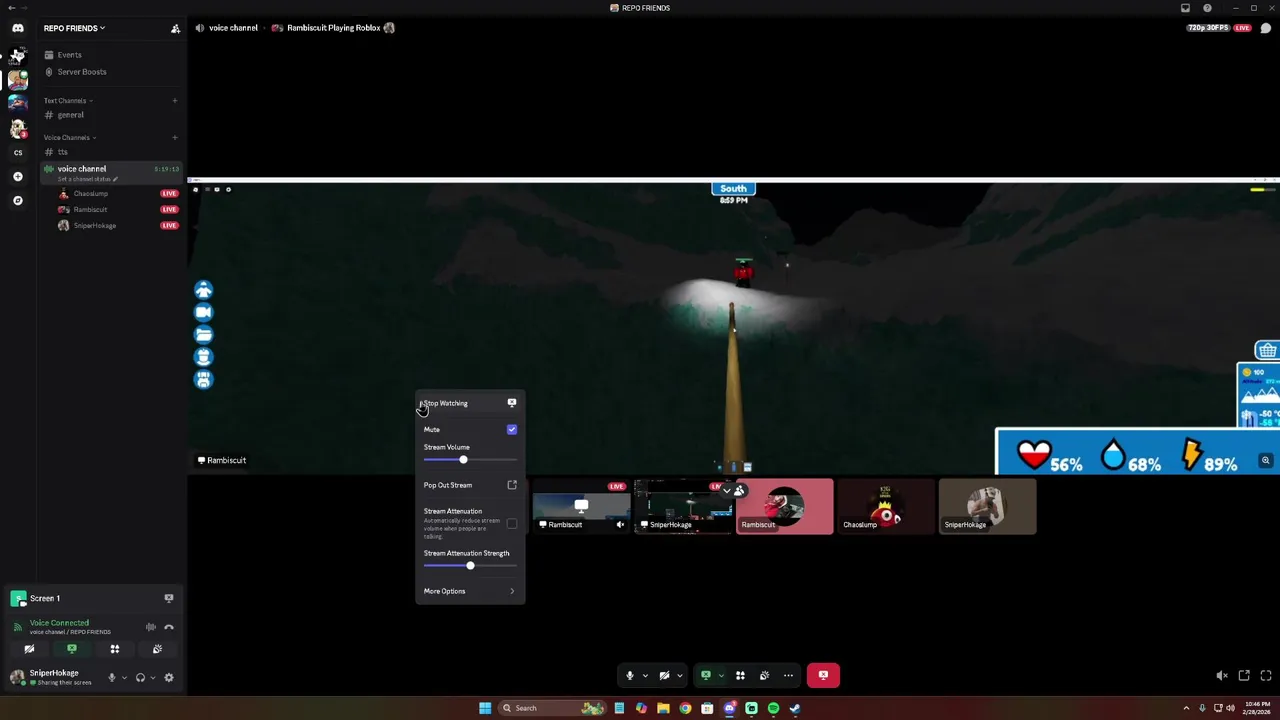The image size is (1280, 720).
Task: Open more options ellipsis in call bar
Action: click(x=789, y=675)
